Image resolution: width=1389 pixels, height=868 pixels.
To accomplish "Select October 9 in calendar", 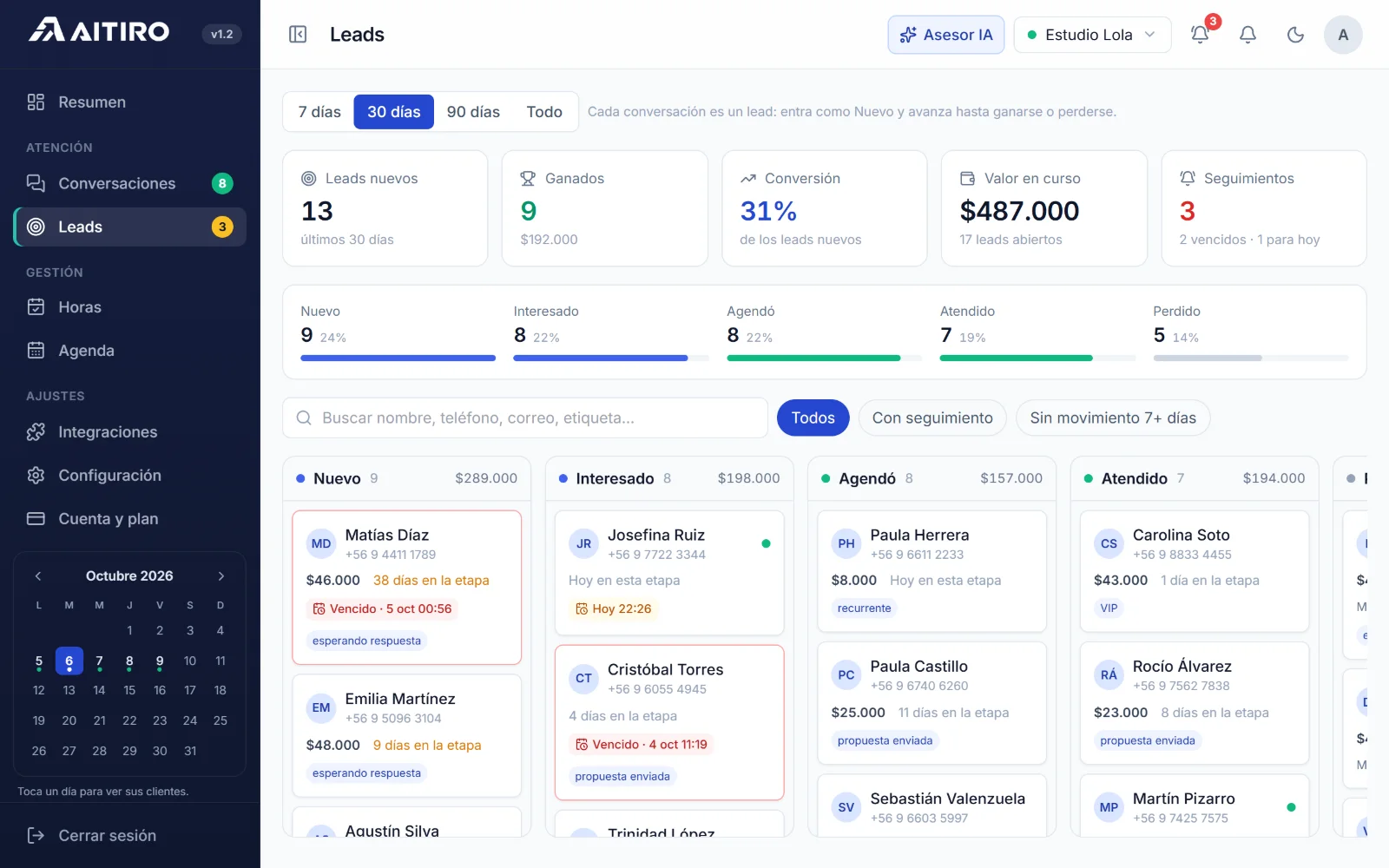I will (160, 661).
